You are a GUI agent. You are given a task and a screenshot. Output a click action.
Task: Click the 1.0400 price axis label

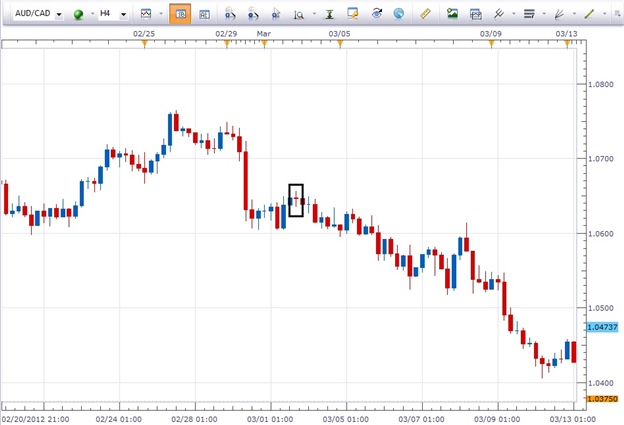tap(601, 383)
